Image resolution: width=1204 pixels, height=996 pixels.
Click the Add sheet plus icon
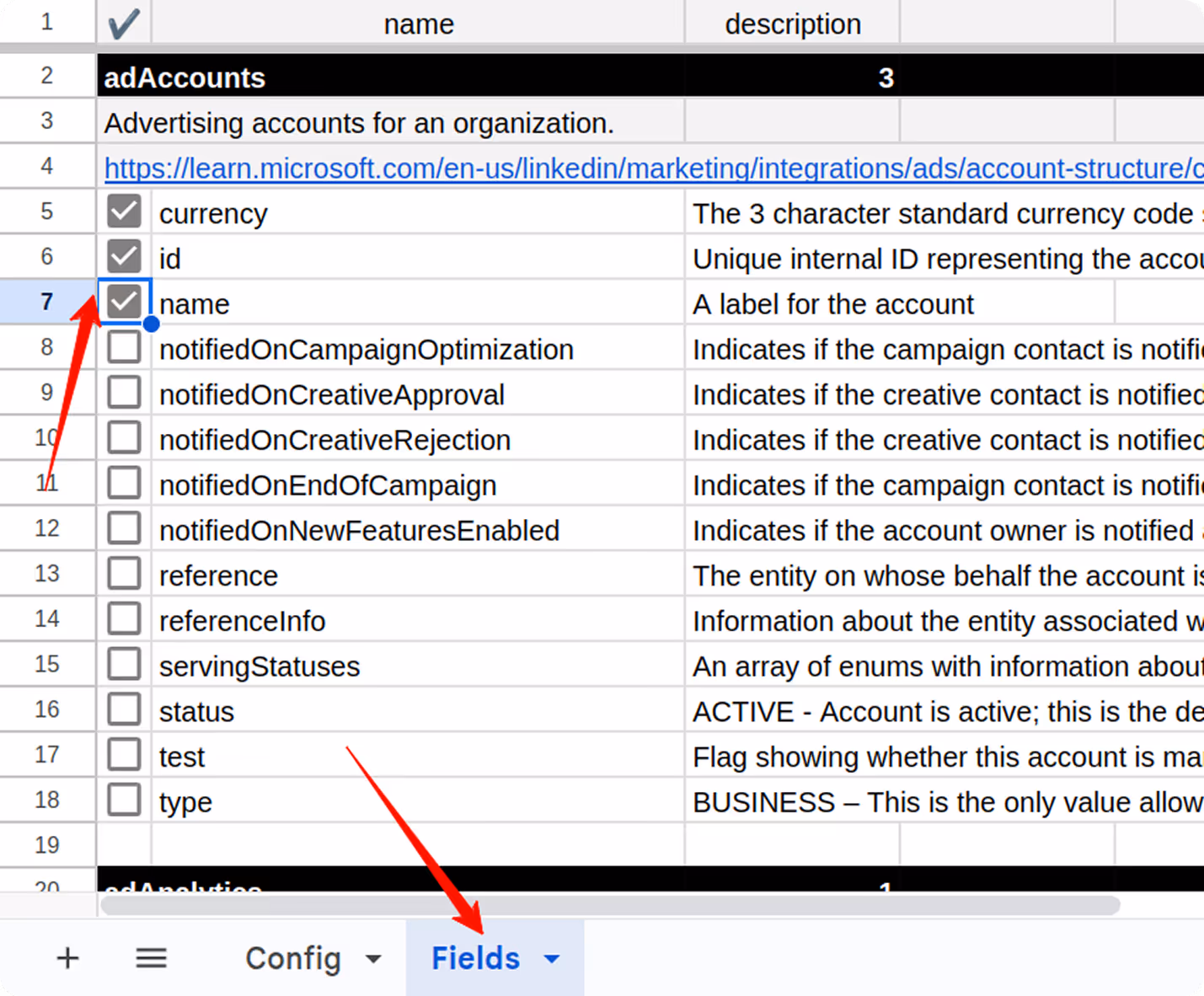[x=67, y=957]
